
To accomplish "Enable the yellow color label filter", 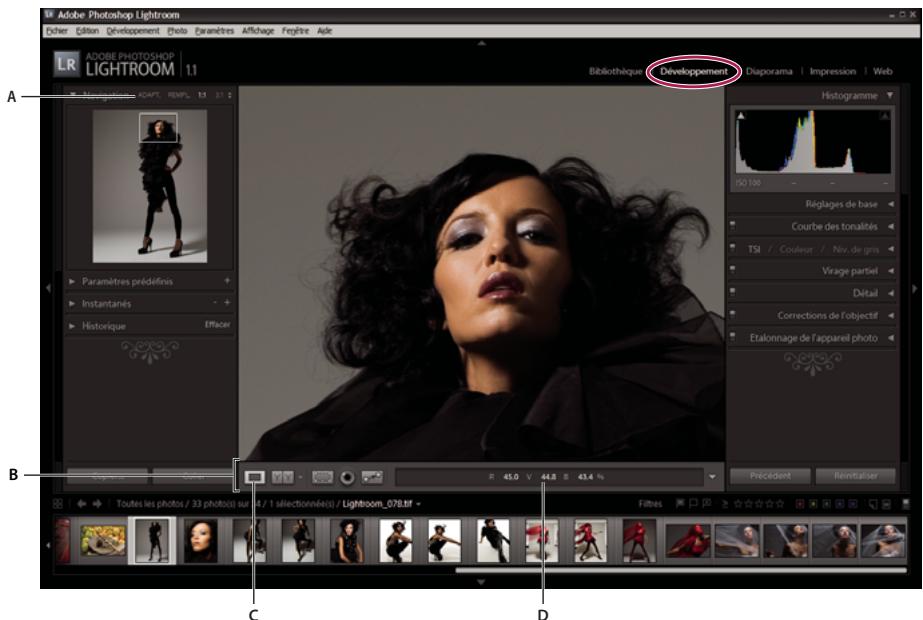I will (x=811, y=506).
